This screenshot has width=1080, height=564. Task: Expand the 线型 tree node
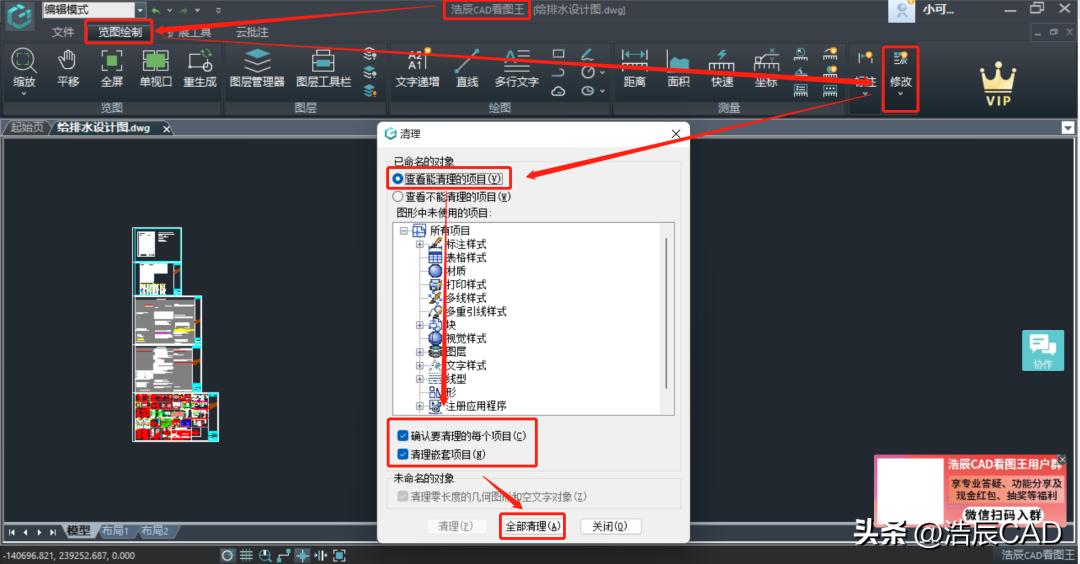419,379
